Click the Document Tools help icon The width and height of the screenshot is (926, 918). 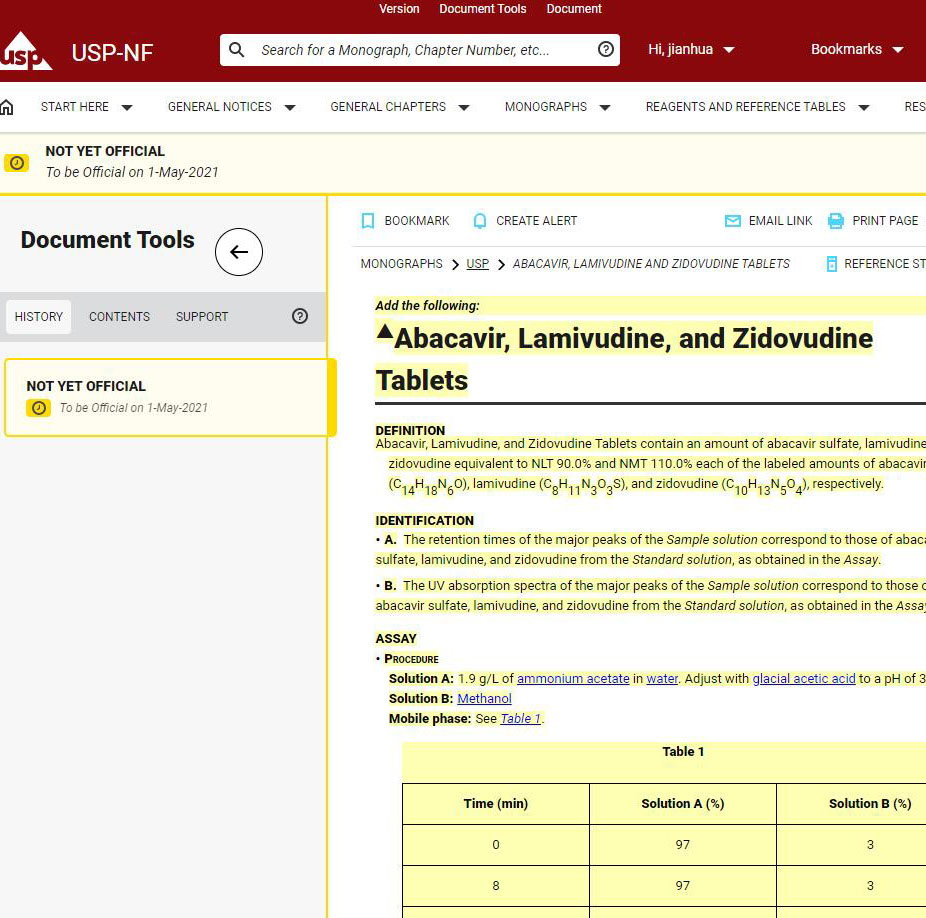click(300, 316)
